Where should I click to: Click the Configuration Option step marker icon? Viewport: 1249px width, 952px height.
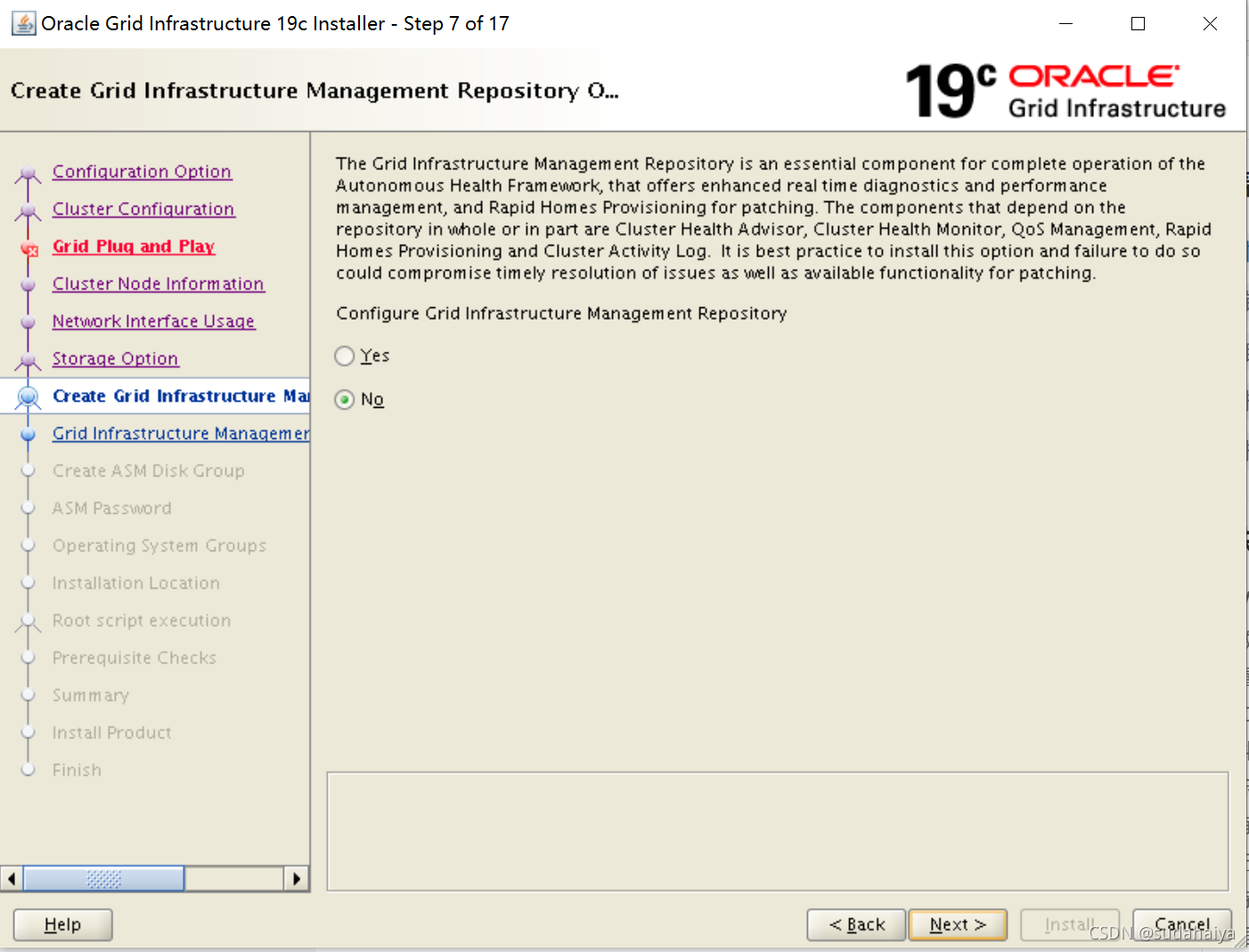click(x=29, y=173)
